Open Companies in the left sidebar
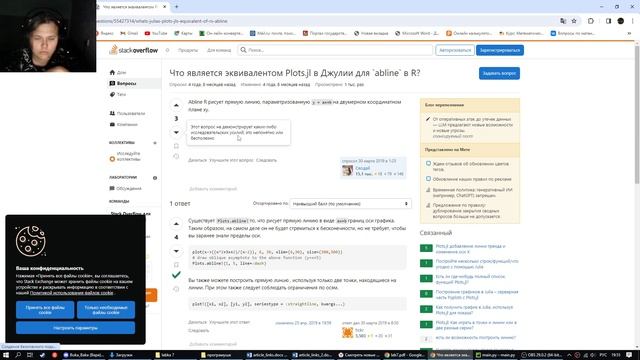The width and height of the screenshot is (640, 360). (124, 124)
